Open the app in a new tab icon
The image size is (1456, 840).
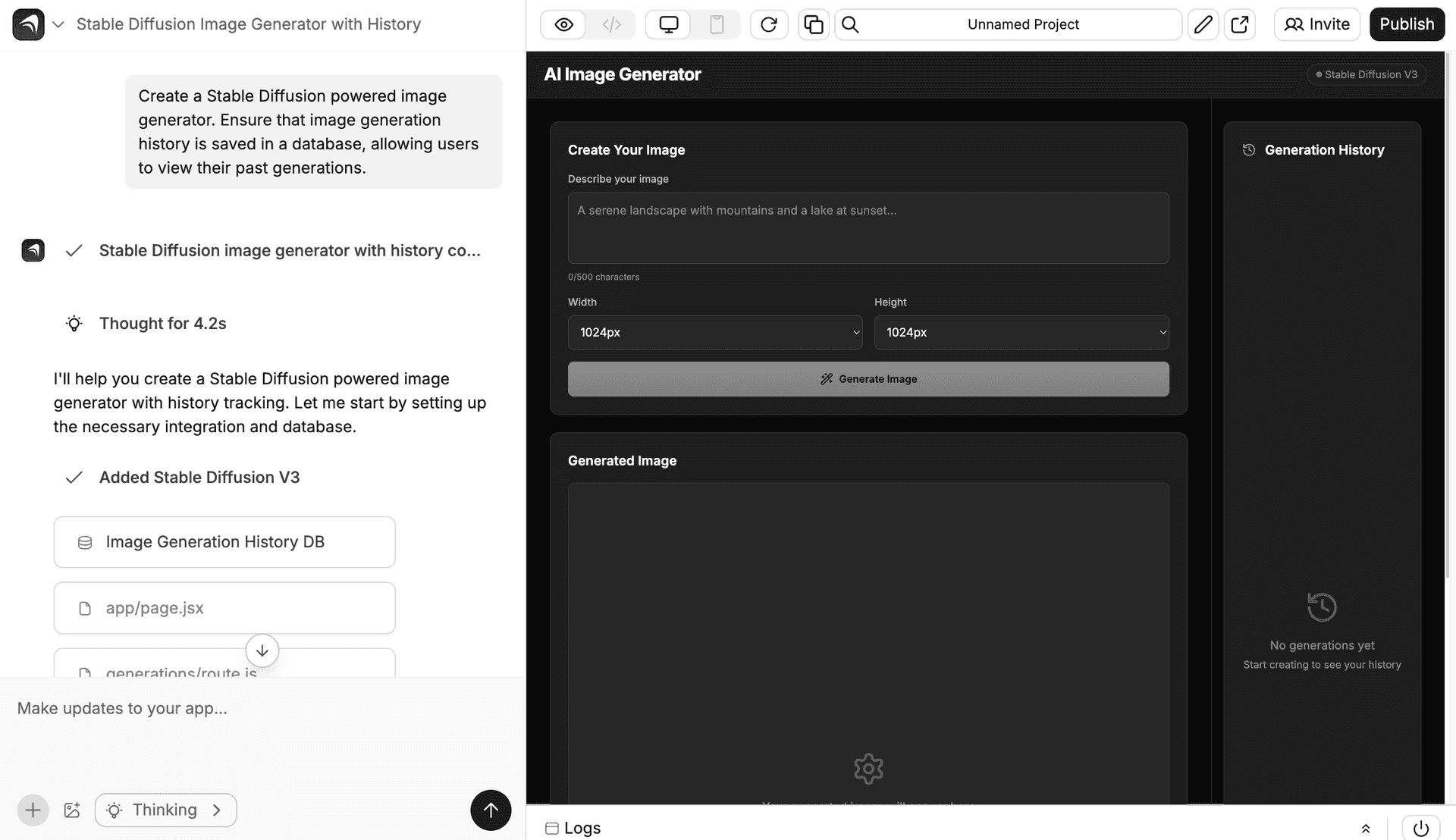click(x=1240, y=24)
